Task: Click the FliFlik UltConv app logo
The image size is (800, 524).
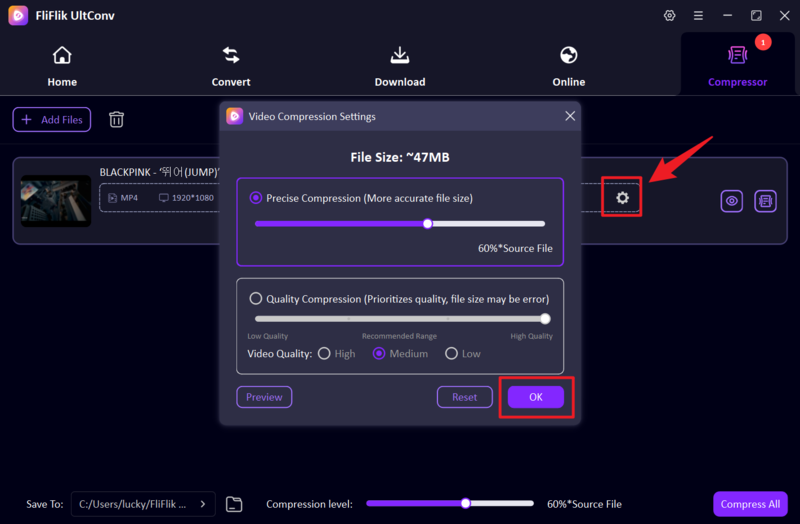Action: tap(18, 15)
